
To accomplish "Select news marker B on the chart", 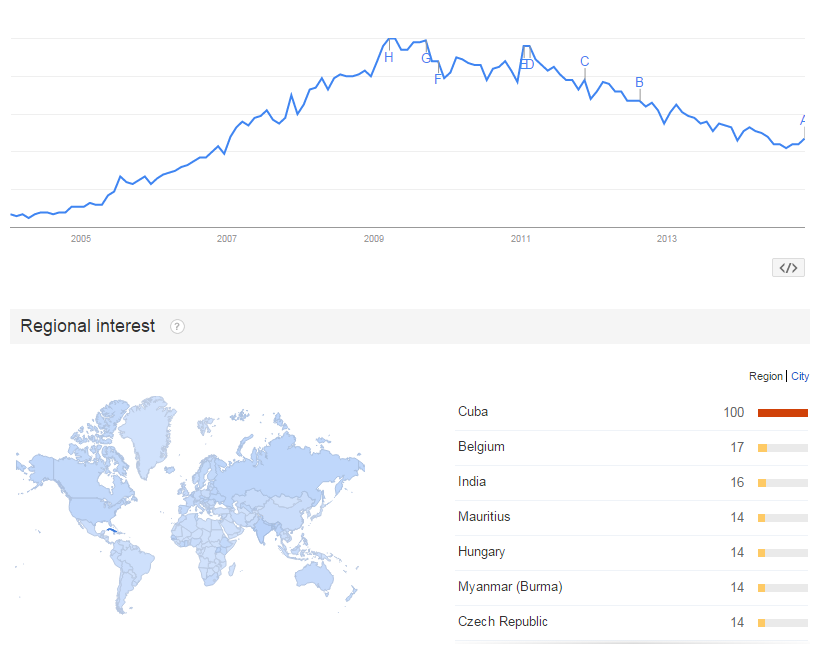I will pyautogui.click(x=639, y=82).
